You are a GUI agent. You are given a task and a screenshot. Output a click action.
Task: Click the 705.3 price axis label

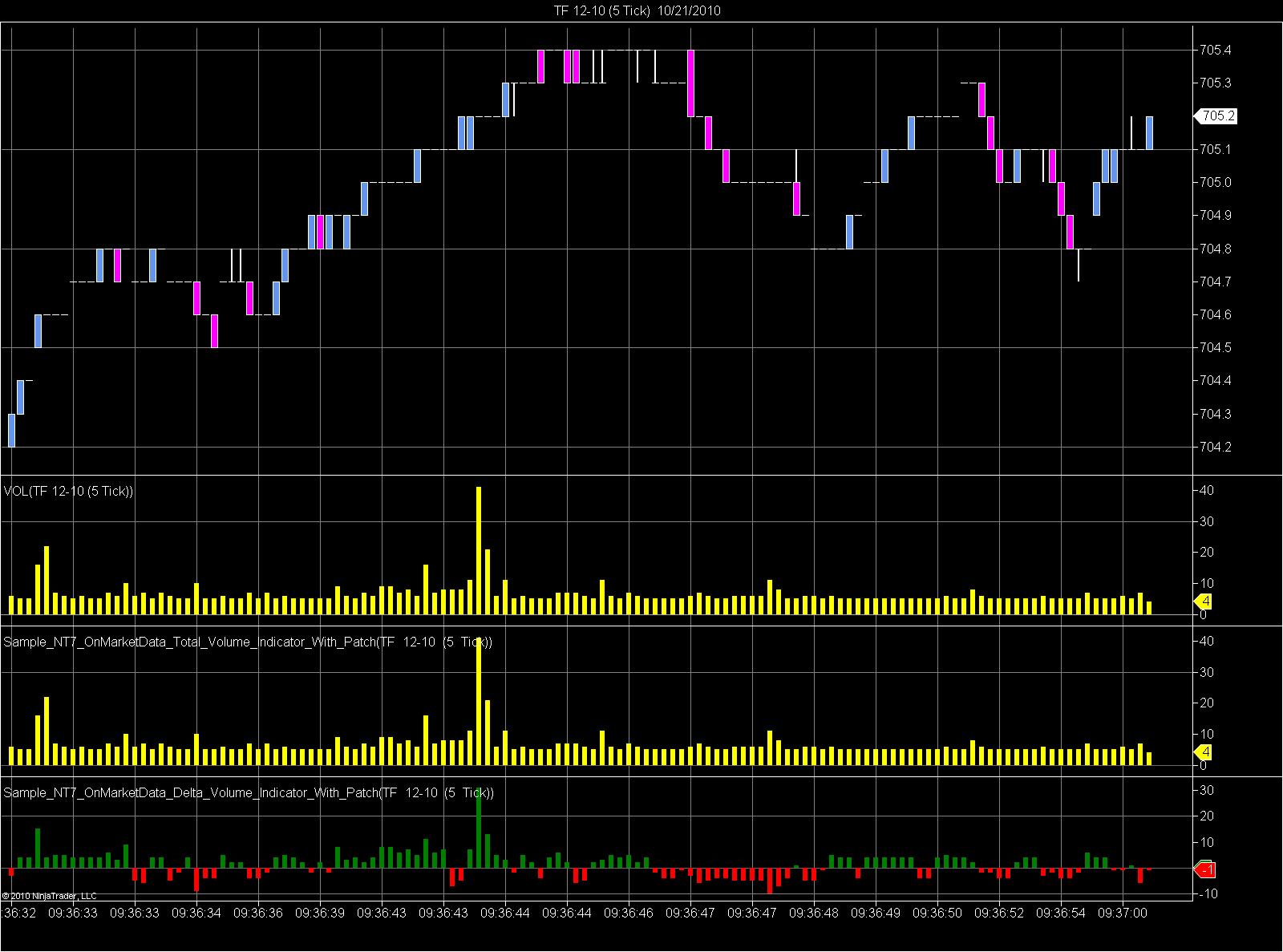tap(1216, 83)
